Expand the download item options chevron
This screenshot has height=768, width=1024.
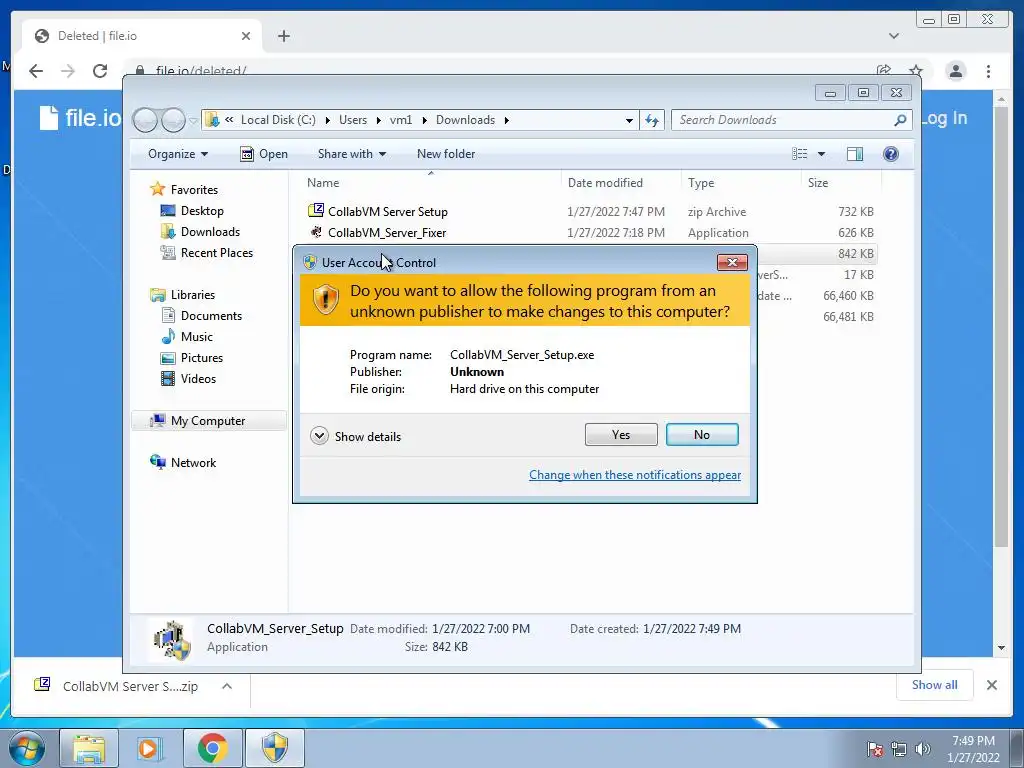(x=227, y=686)
